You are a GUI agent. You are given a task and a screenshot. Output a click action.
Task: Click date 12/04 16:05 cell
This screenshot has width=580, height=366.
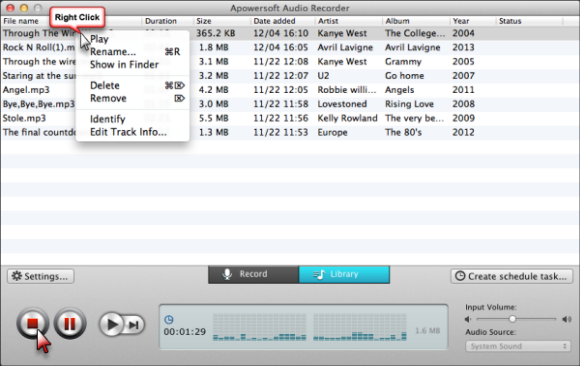pyautogui.click(x=281, y=47)
